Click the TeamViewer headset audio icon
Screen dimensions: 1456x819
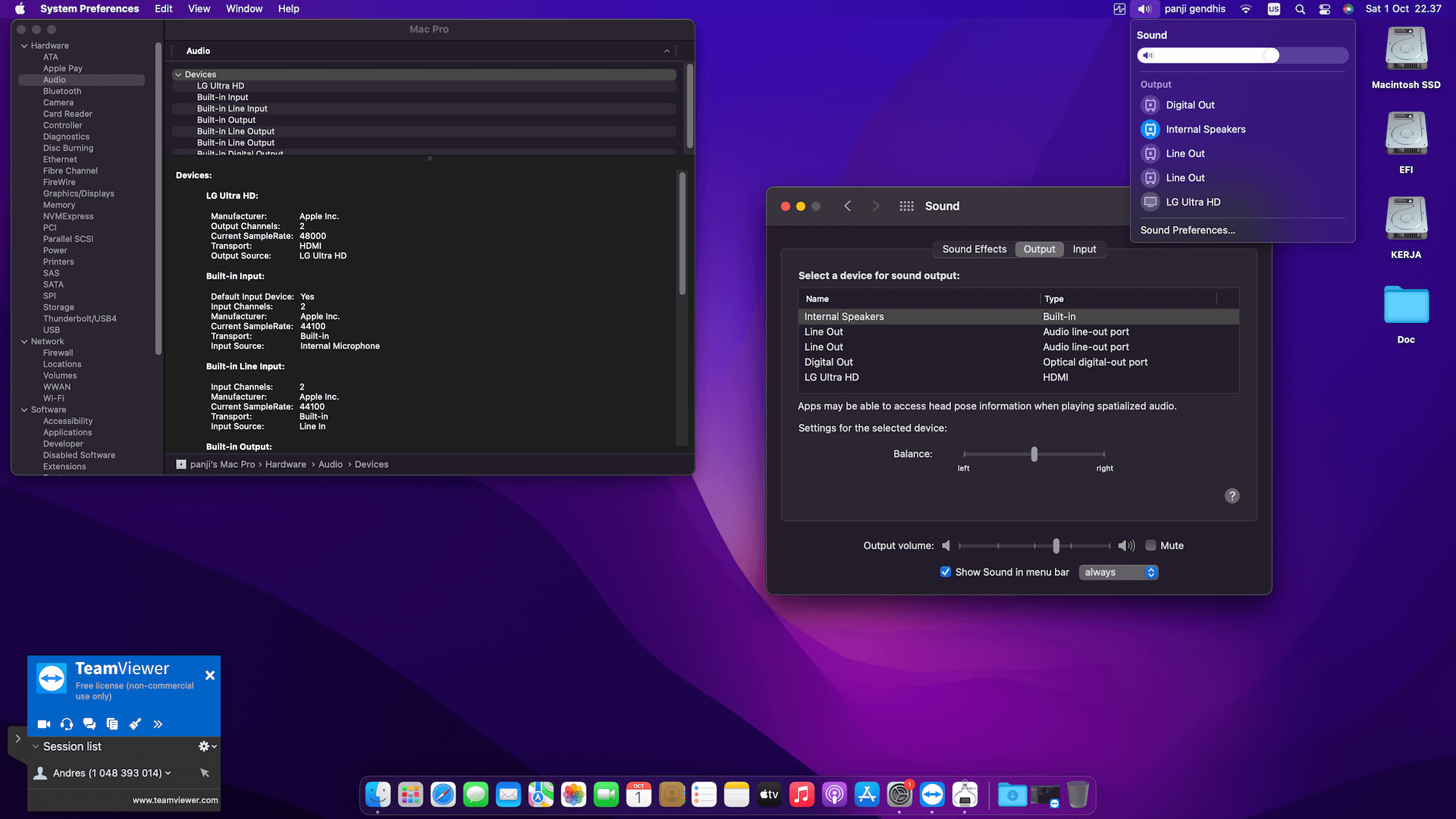(67, 724)
